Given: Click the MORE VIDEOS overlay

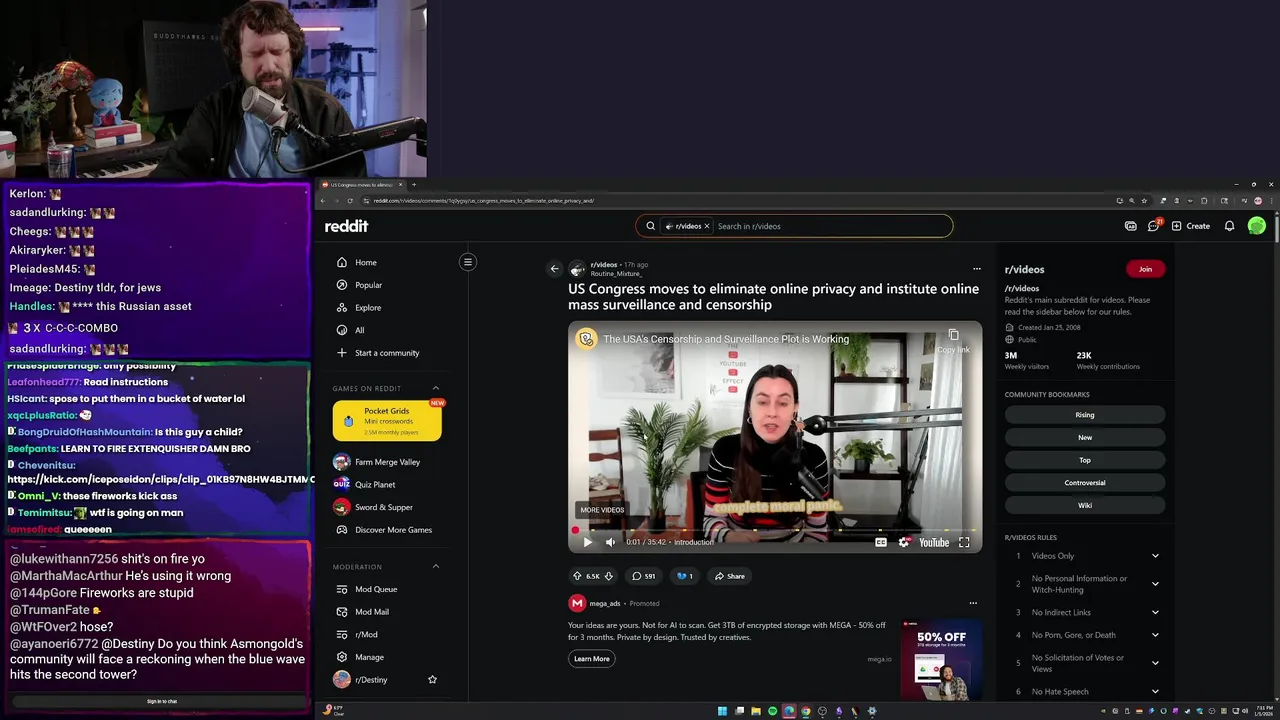Looking at the screenshot, I should [602, 510].
